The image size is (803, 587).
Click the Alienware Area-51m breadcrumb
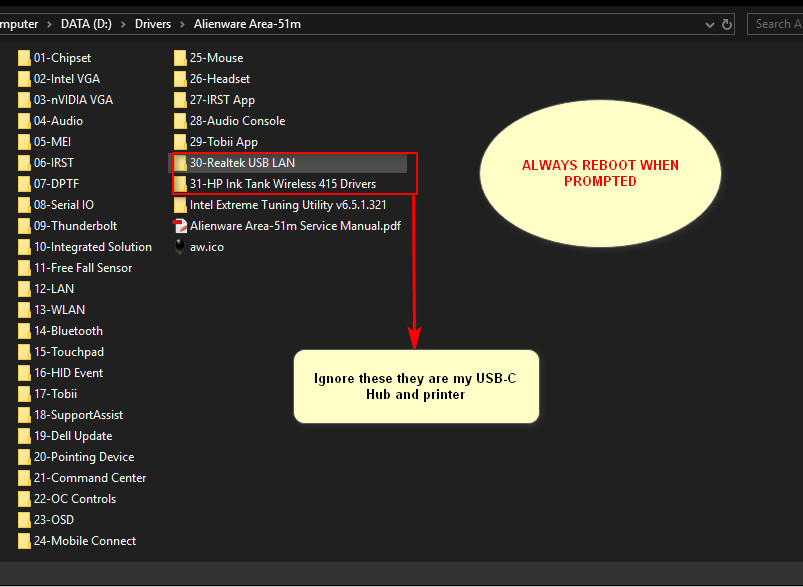coord(247,24)
